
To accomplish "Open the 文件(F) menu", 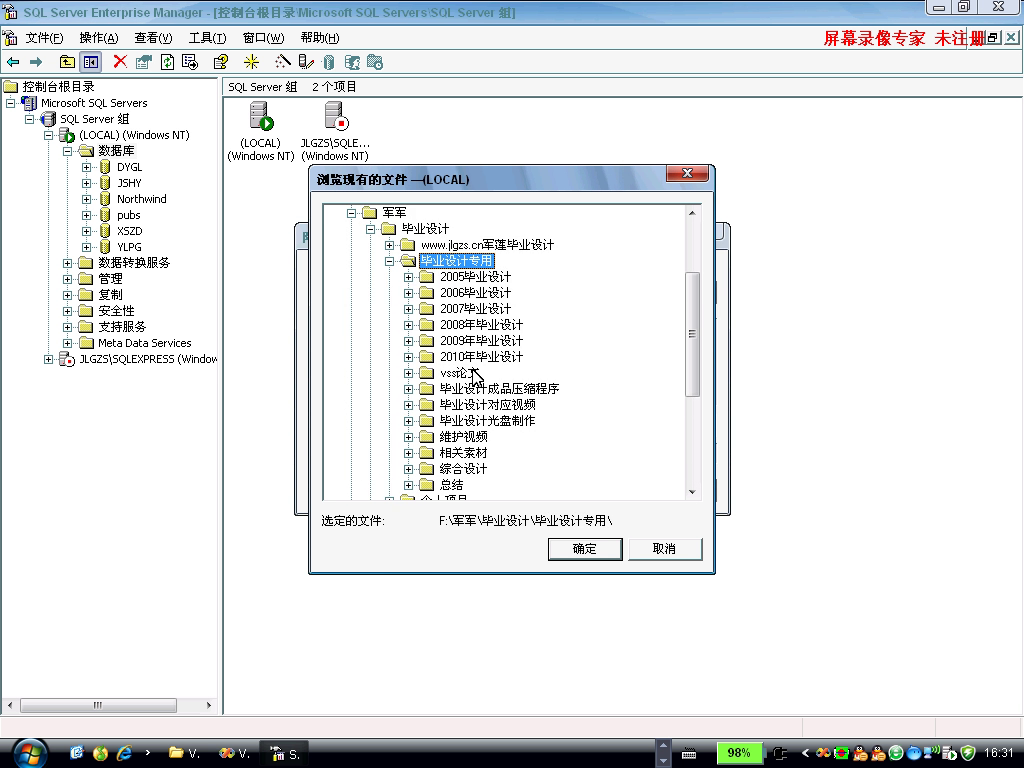I will pyautogui.click(x=44, y=38).
